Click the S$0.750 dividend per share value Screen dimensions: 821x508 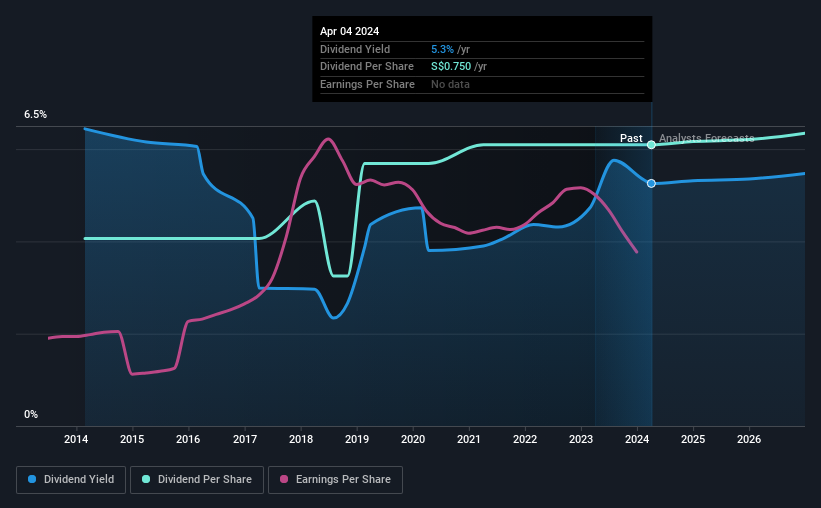pos(451,67)
